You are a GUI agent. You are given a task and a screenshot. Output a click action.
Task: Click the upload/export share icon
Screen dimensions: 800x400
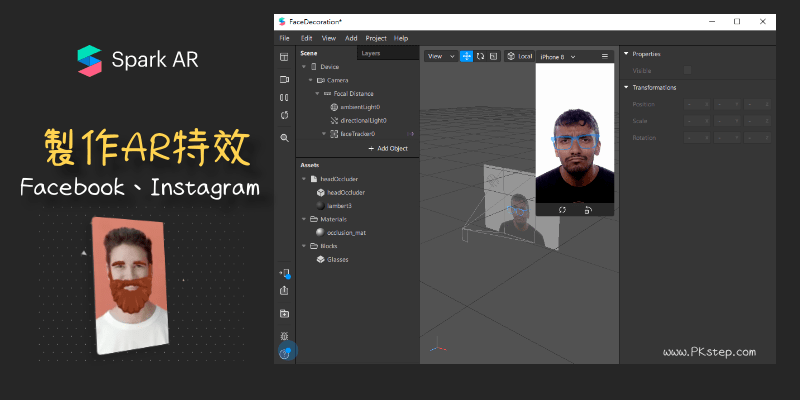tap(284, 290)
